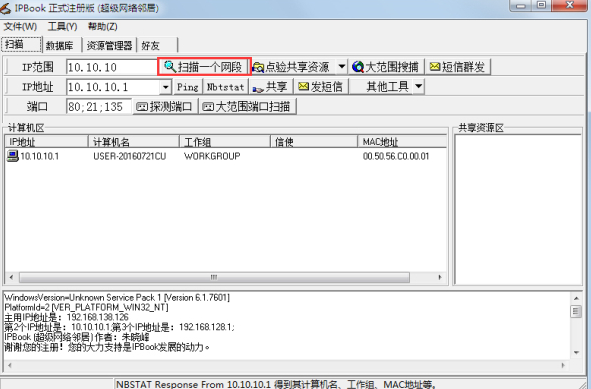The height and width of the screenshot is (389, 591).
Task: Click the 探测端口 probe port button
Action: coord(165,107)
